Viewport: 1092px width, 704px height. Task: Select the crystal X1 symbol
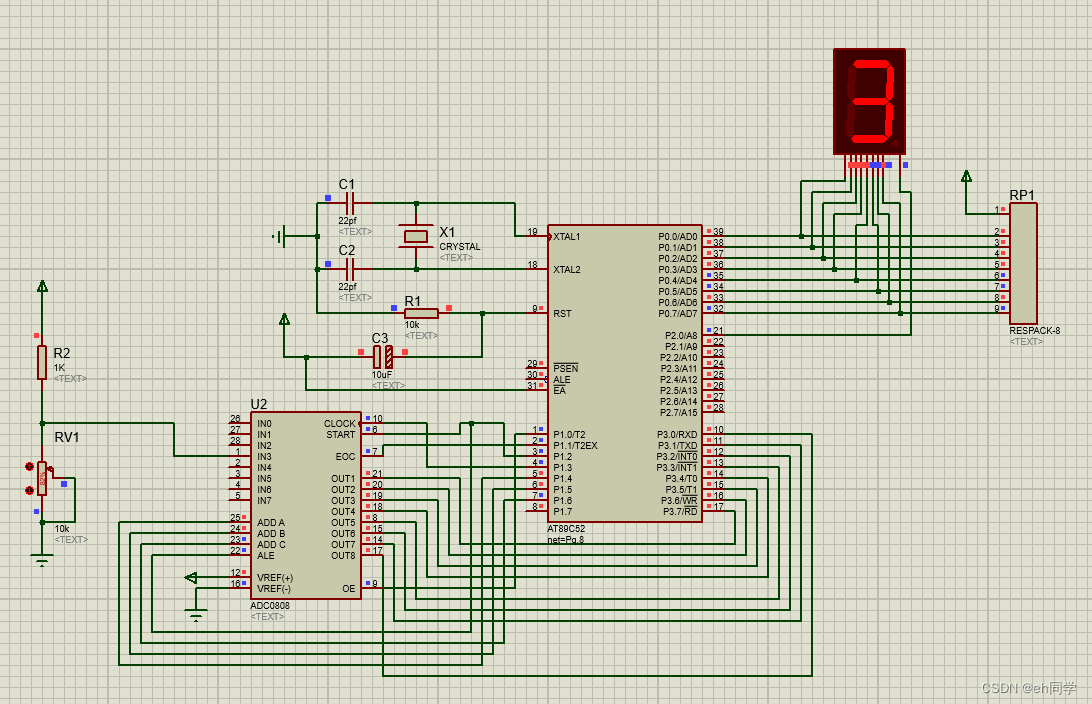pos(416,236)
